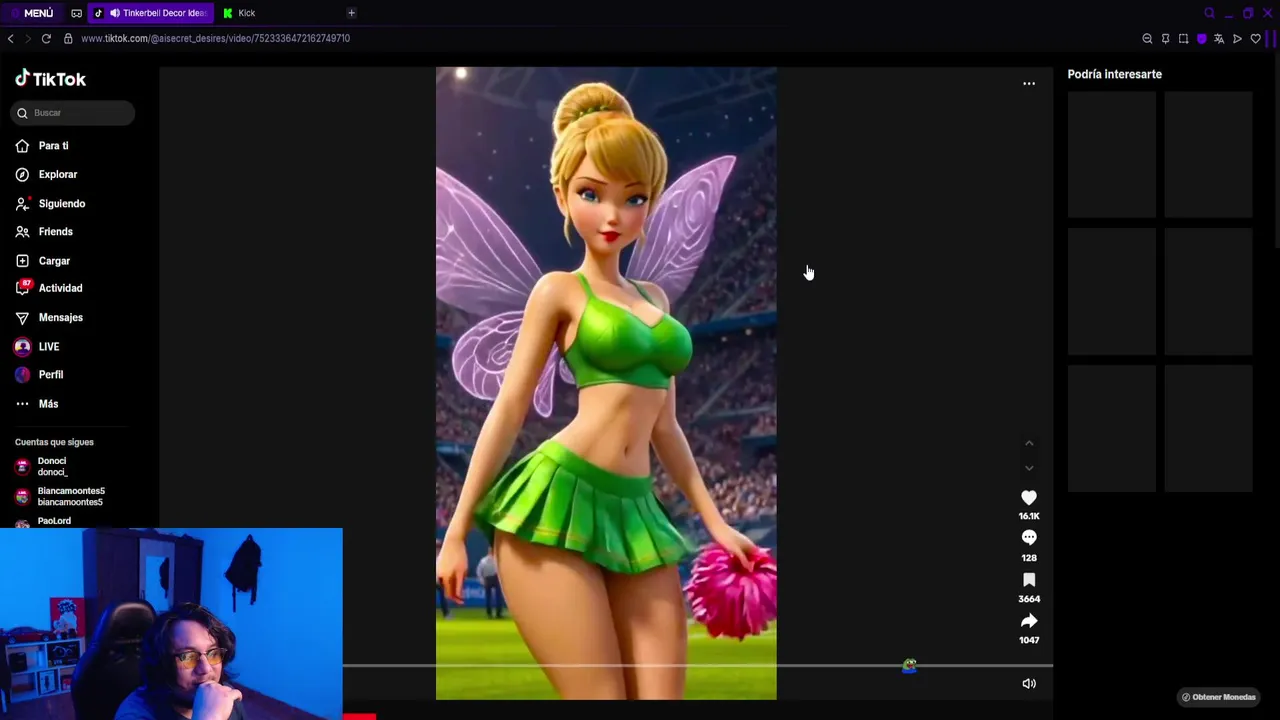Save video with the bookmark icon

coord(1029,580)
